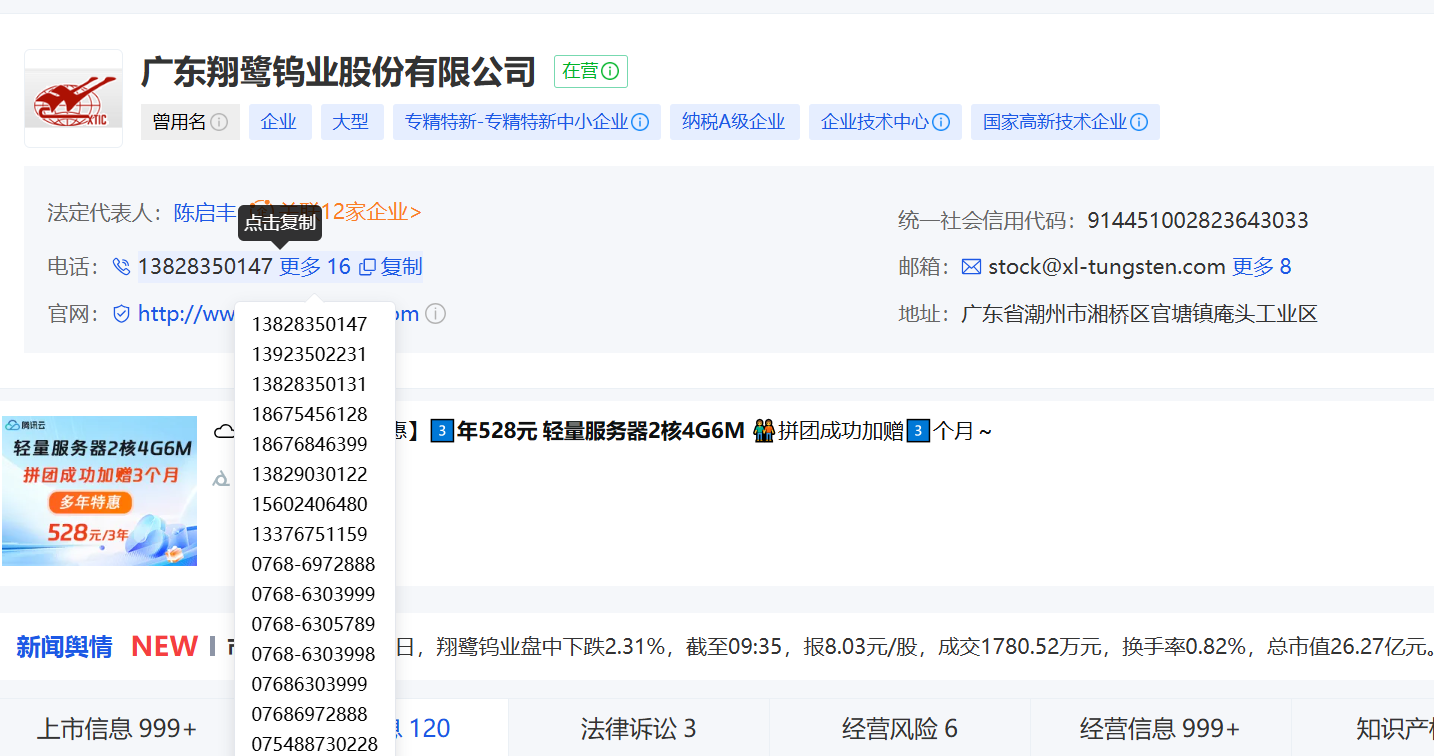Select phone 075488730228 in list
This screenshot has height=756, width=1434.
tap(315, 744)
